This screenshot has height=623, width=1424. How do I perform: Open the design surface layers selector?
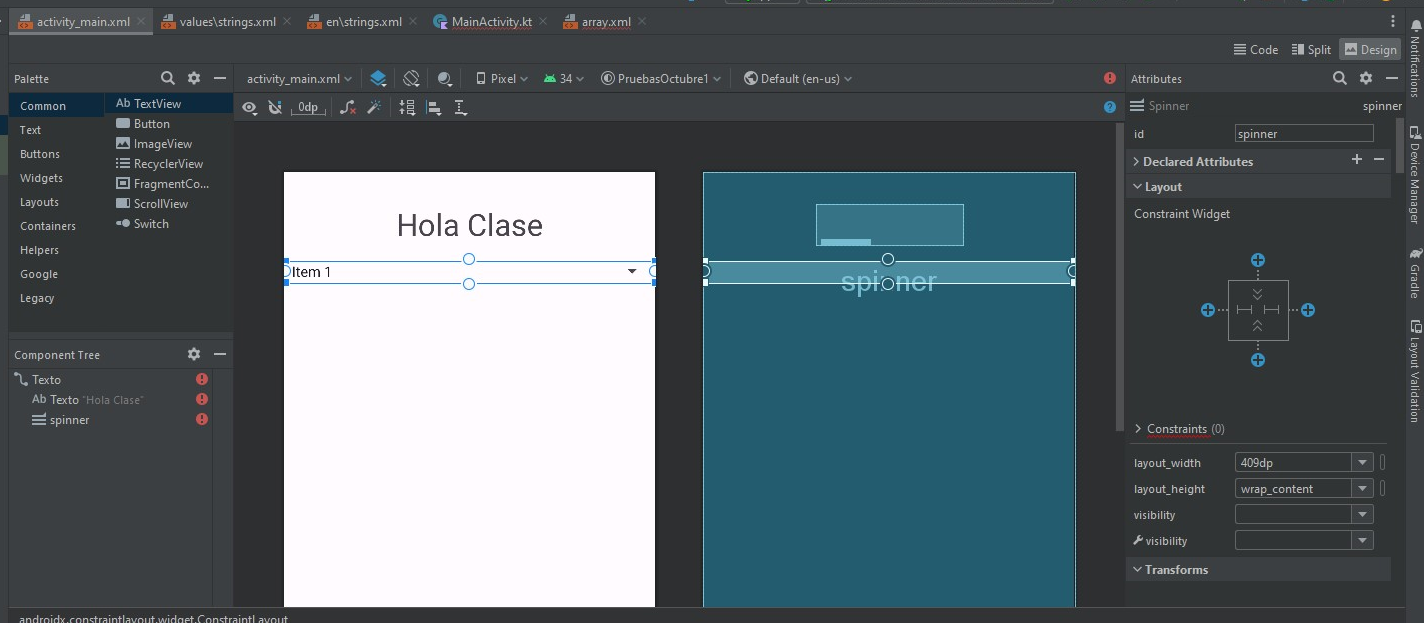coord(378,78)
